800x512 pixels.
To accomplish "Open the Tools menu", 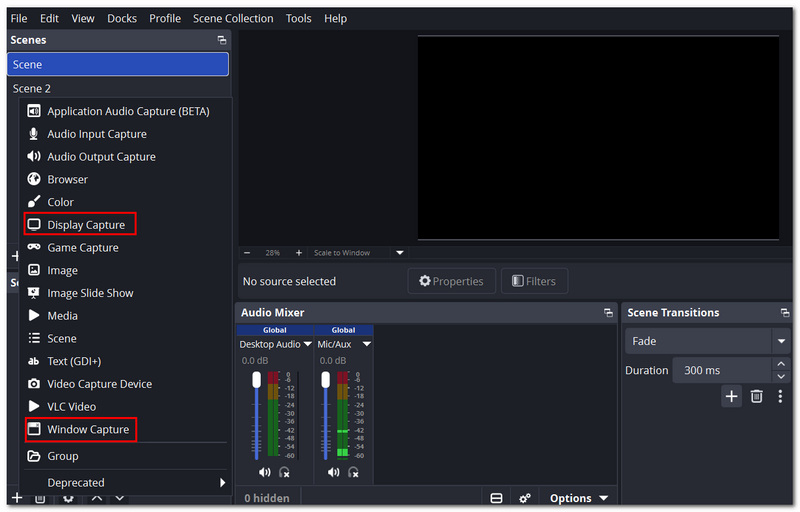I will (298, 18).
